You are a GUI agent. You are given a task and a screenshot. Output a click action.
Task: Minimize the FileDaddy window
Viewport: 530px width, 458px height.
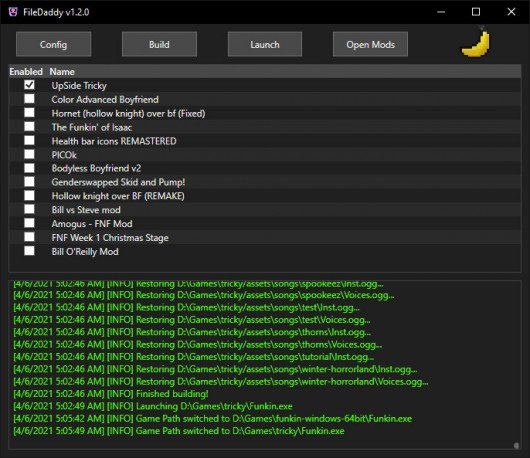click(x=441, y=12)
